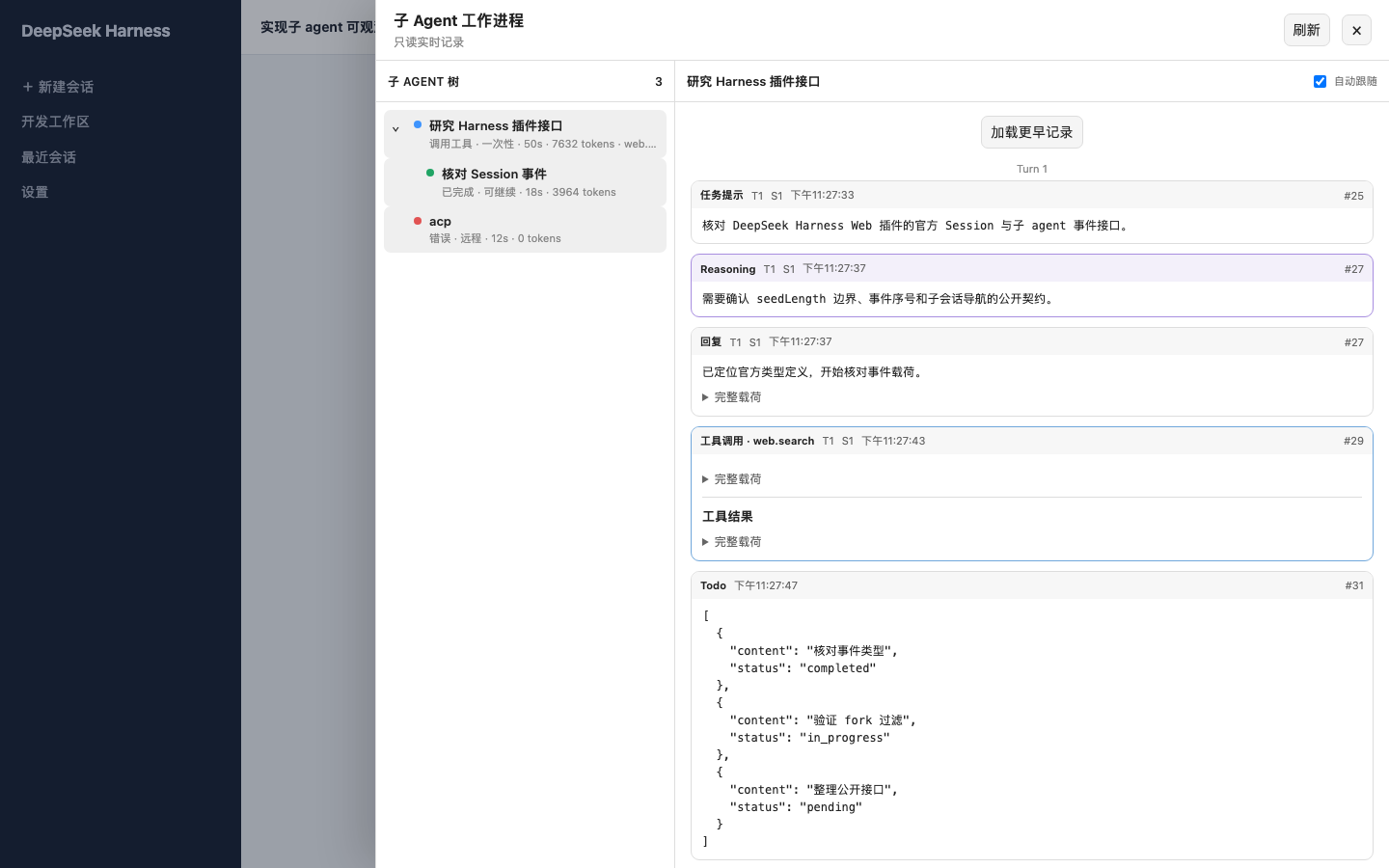Screen dimensions: 1389x868
Task: Click the DeepSeek Harness logo title
Action: tap(95, 31)
